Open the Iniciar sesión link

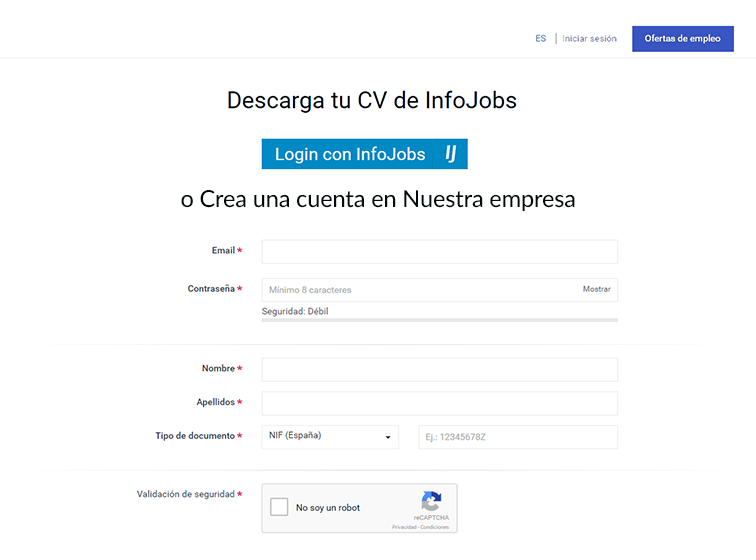coord(589,39)
